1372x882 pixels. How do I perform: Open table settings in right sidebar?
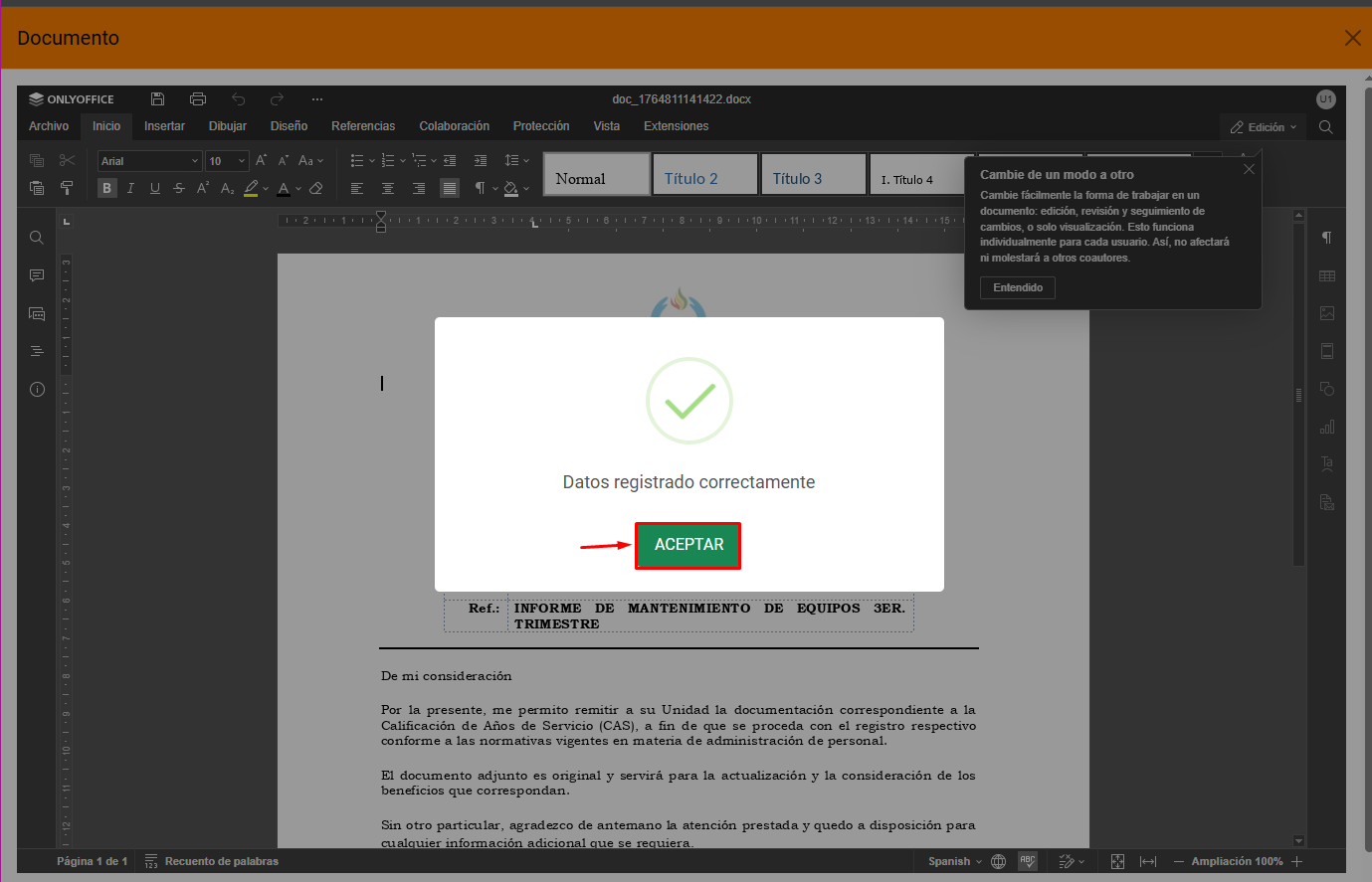pyautogui.click(x=1326, y=276)
